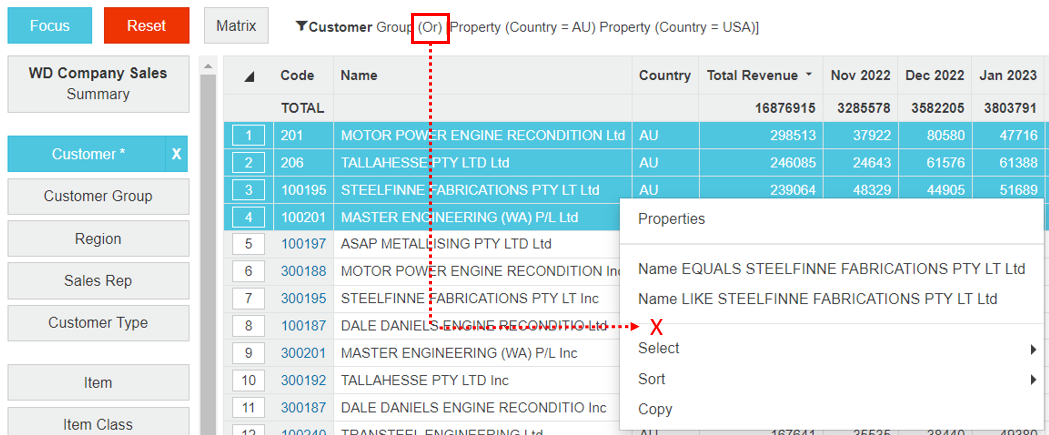This screenshot has width=1049, height=435.
Task: Remove Customer filter with the X button
Action: (x=177, y=154)
